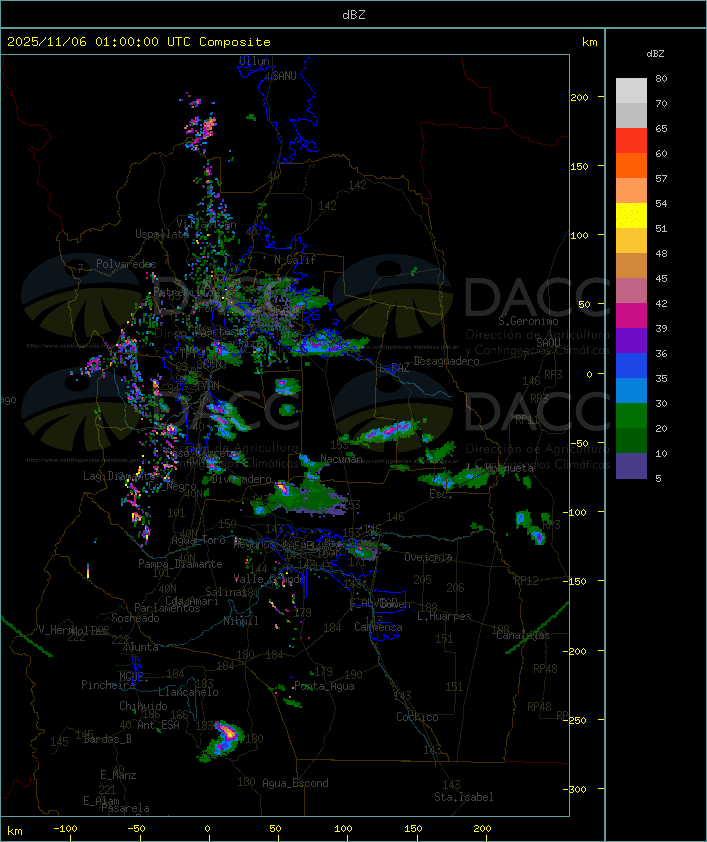Click the 'Pasarela' place label
Viewport: 707px width, 842px height.
[125, 808]
